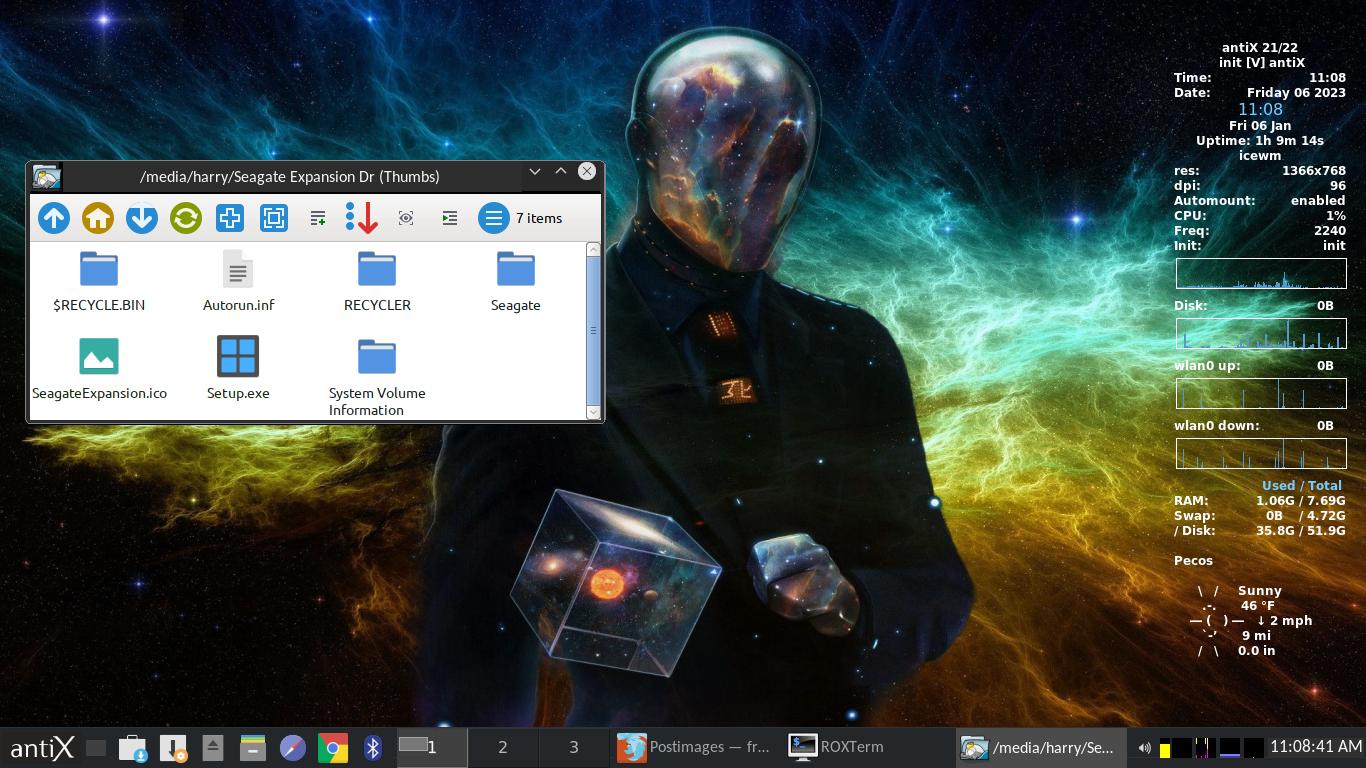Open the antiX start menu

pyautogui.click(x=42, y=747)
